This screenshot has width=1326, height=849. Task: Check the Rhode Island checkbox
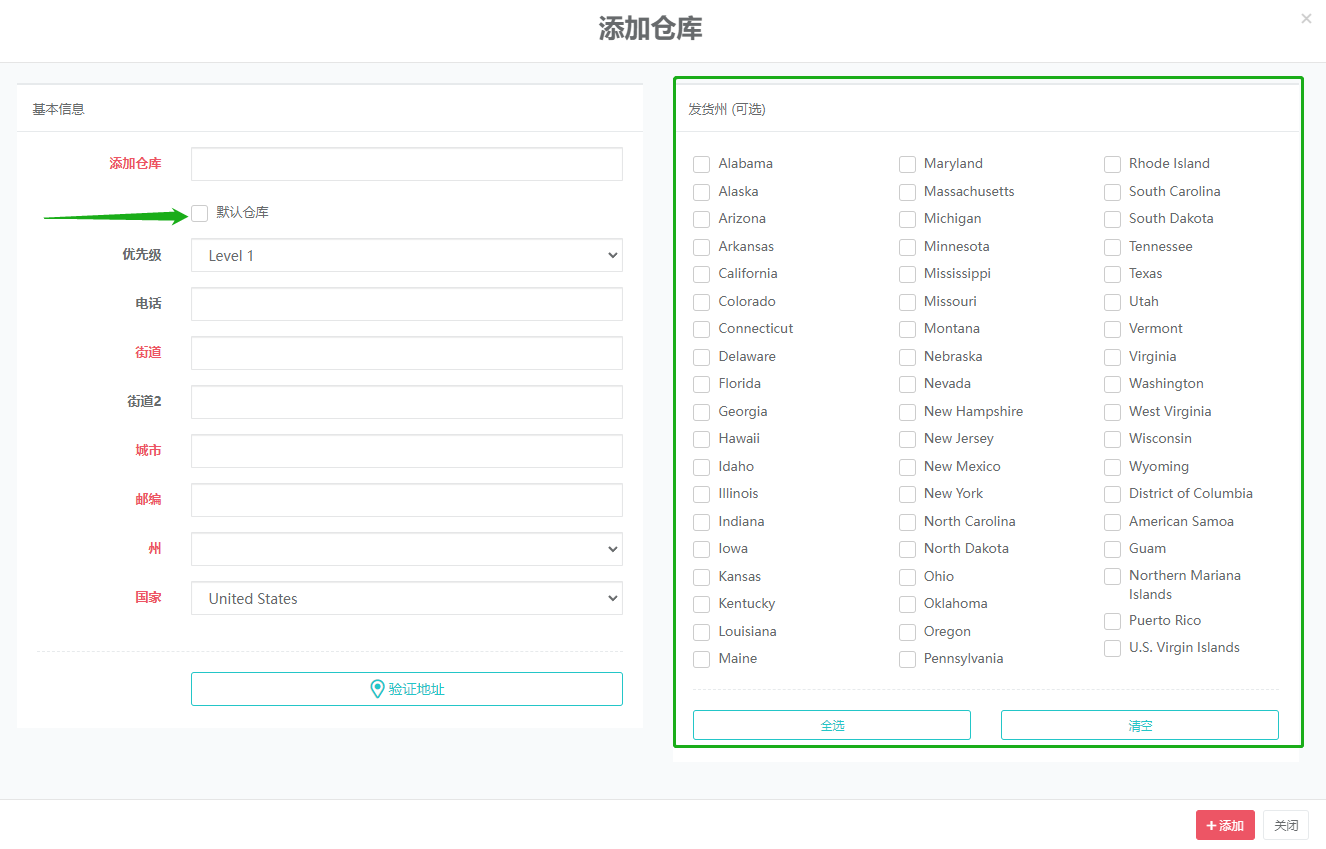1112,164
